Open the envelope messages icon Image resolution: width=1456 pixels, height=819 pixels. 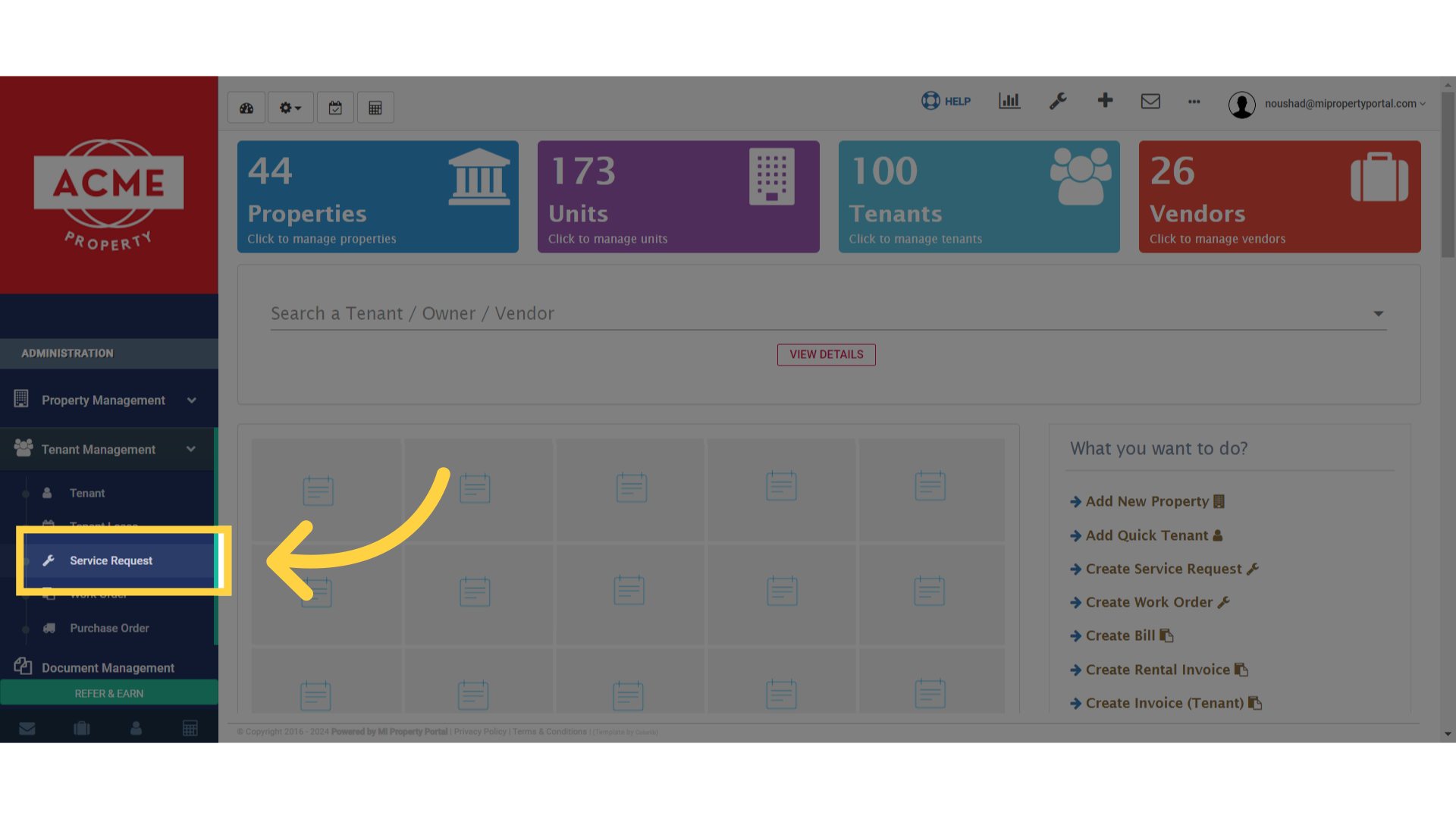pos(1150,101)
